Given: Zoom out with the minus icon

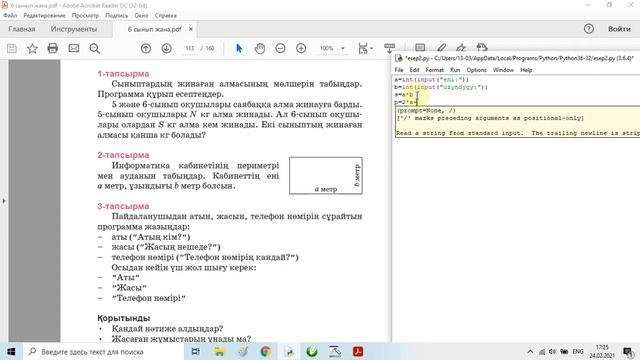Looking at the screenshot, I should 280,49.
